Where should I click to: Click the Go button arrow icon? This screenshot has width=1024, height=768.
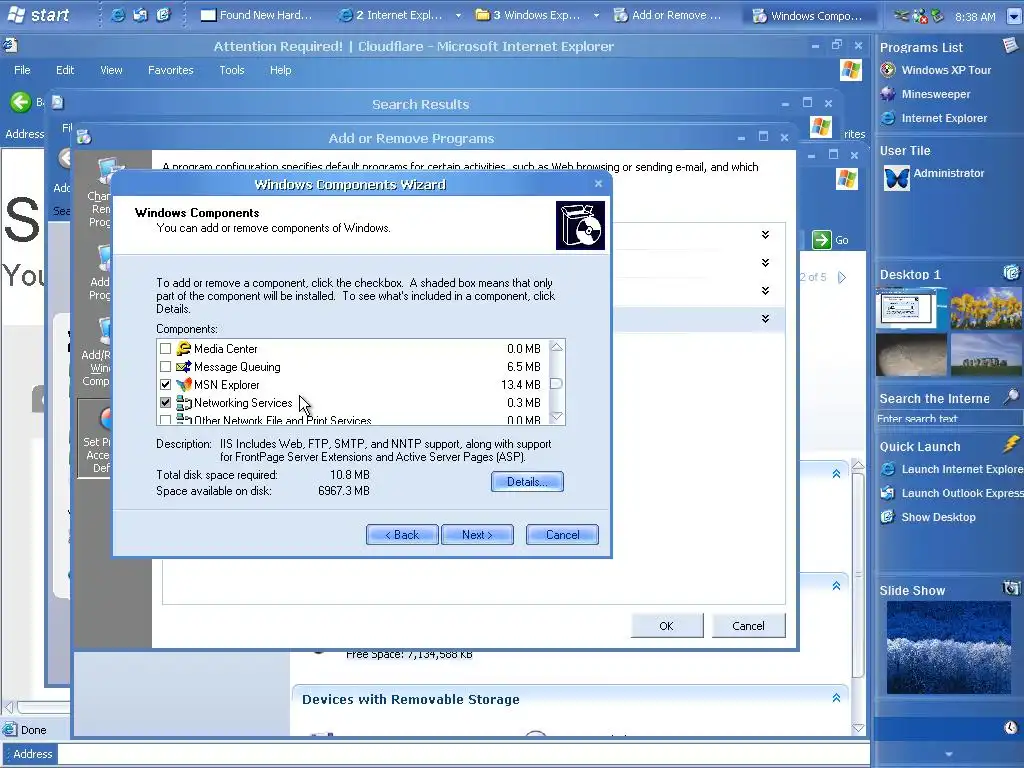tap(822, 240)
